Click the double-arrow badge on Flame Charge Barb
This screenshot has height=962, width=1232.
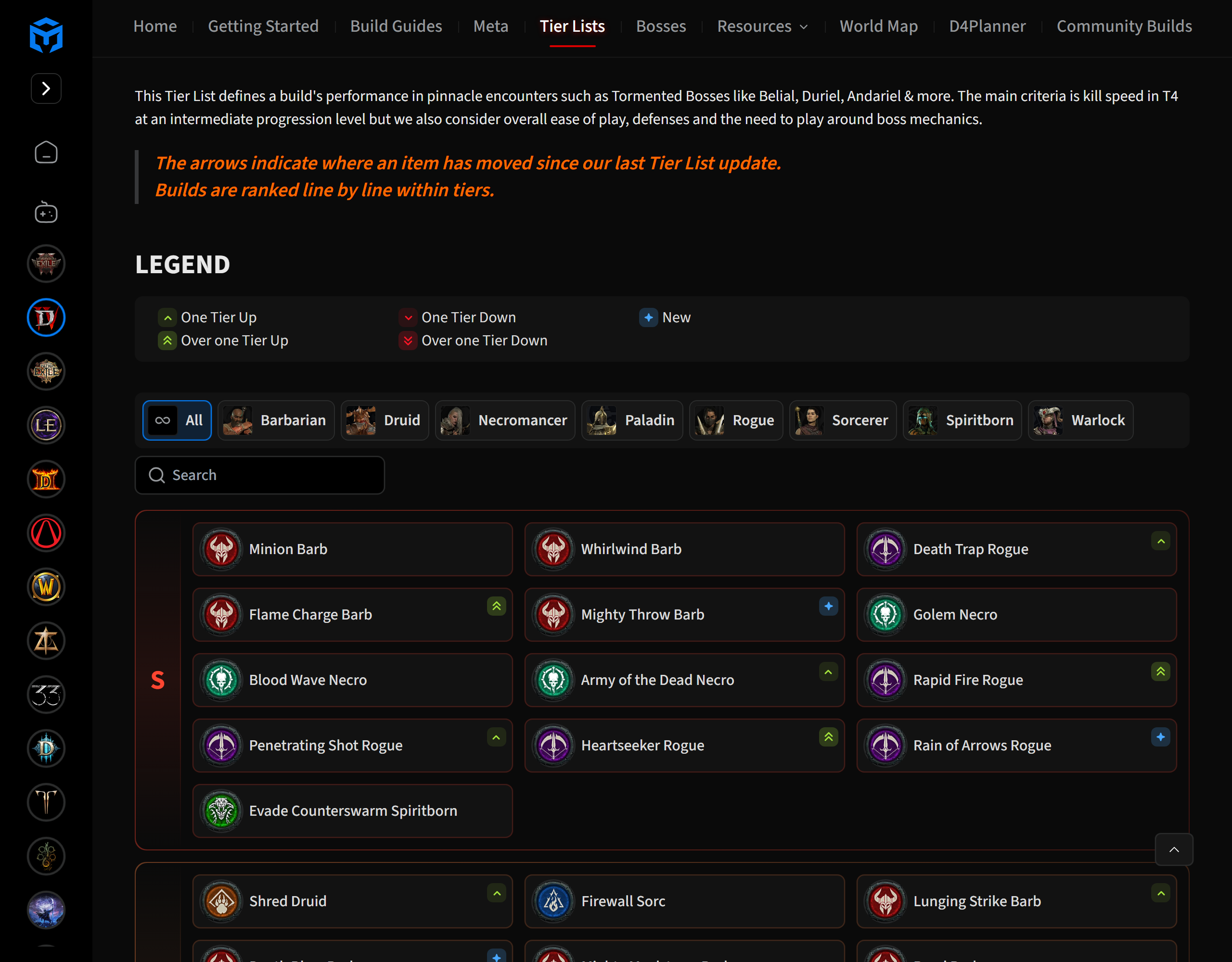pos(497,607)
